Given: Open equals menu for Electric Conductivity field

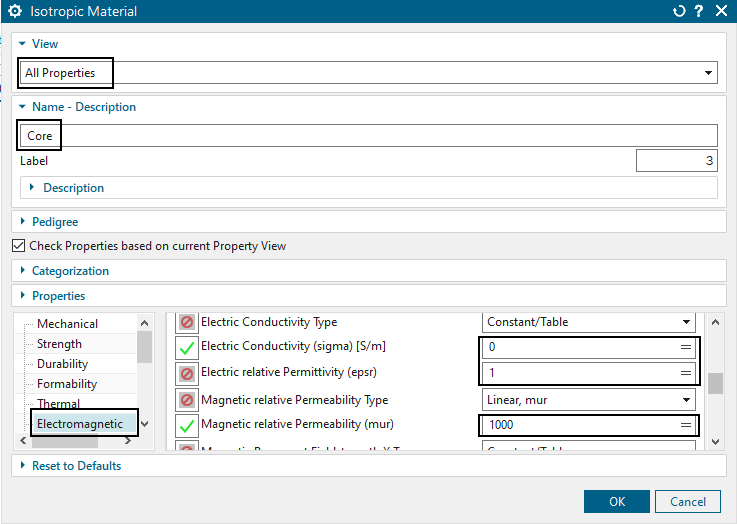Looking at the screenshot, I should [x=686, y=347].
